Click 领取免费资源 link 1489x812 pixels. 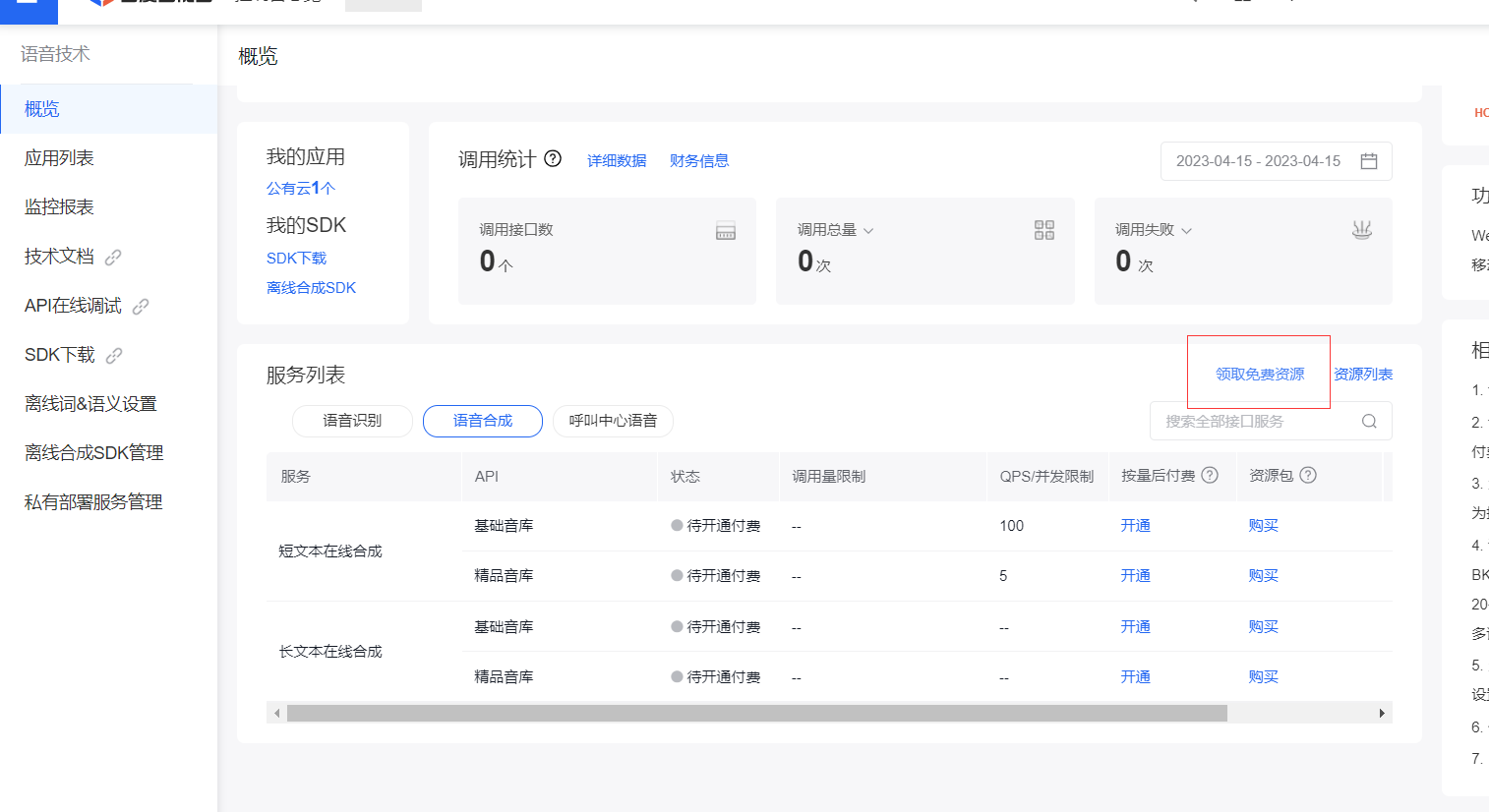(x=1260, y=375)
